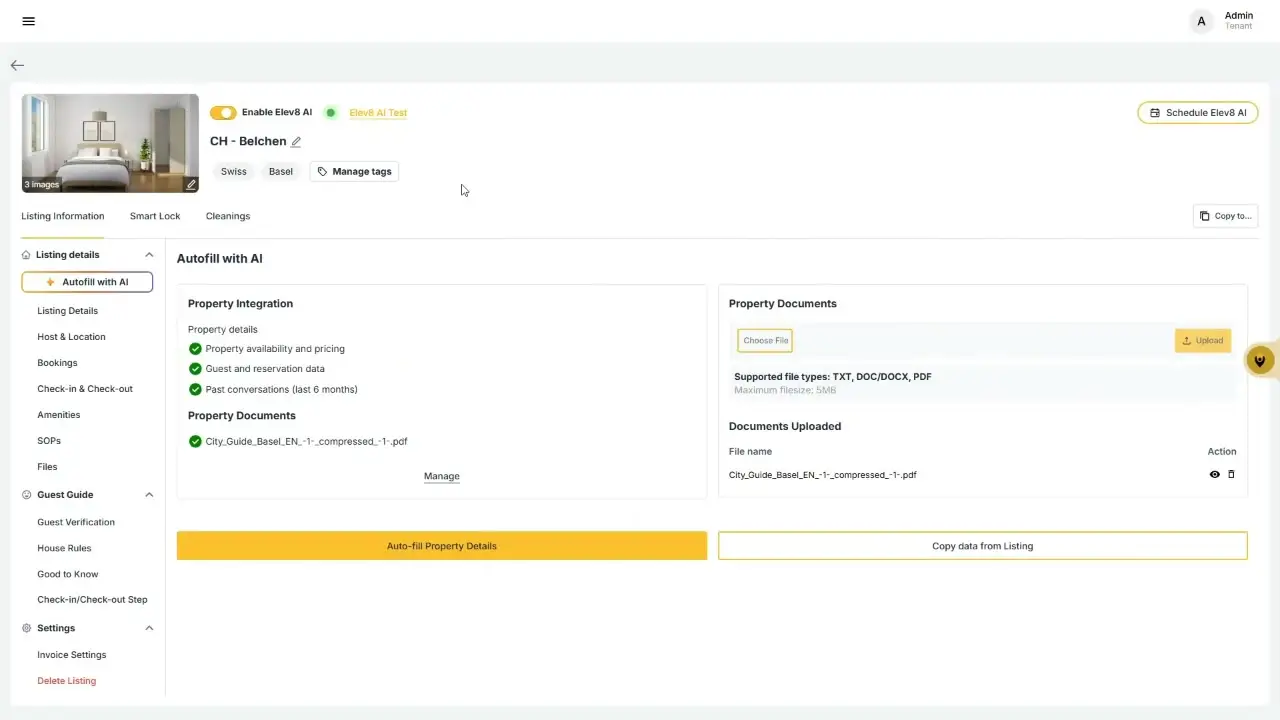Edit the CH - Belchen listing name pencil

pos(296,142)
